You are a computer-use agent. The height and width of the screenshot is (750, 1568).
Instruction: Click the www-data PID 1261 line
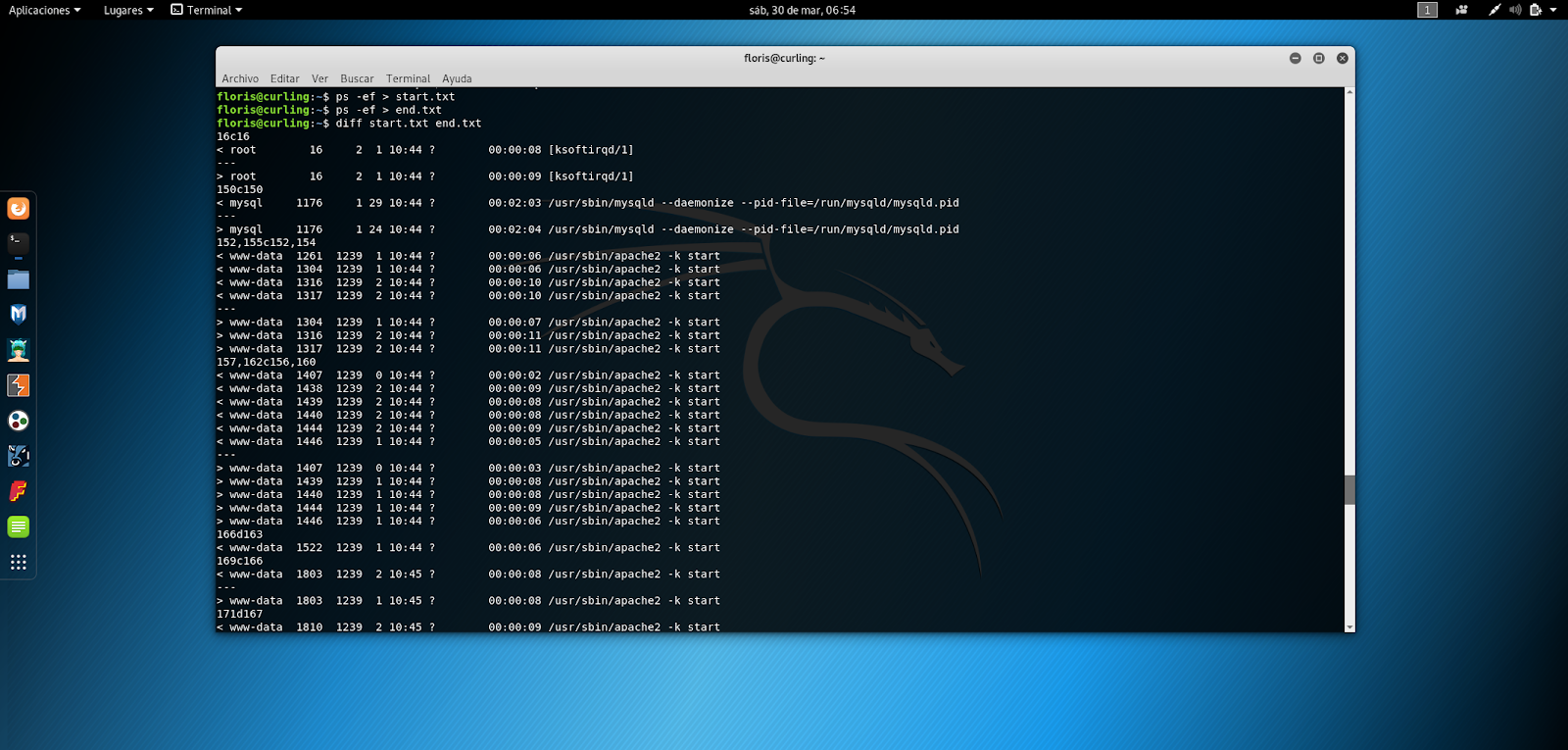point(468,256)
